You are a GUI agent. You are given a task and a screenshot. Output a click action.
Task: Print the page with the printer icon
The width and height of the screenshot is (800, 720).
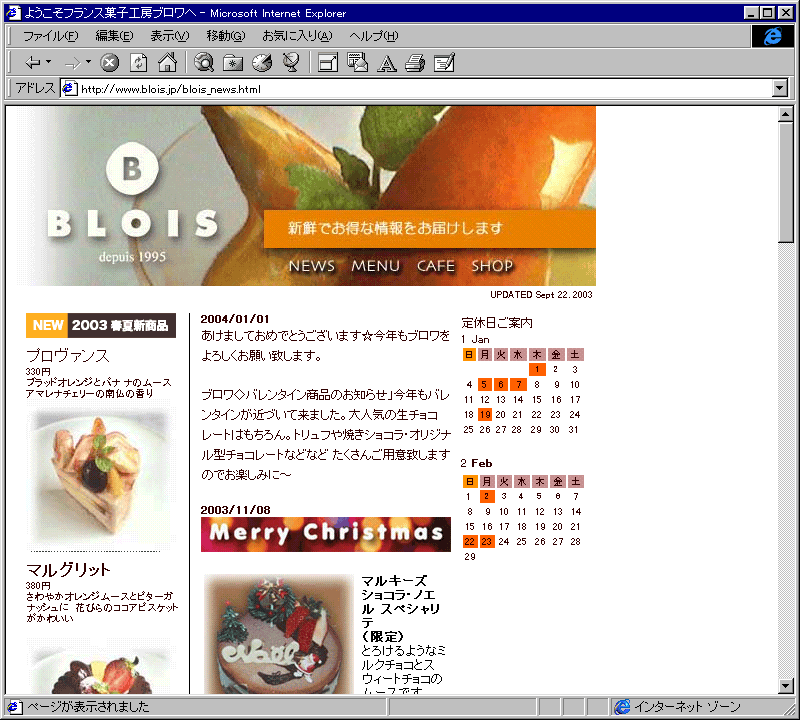(415, 63)
